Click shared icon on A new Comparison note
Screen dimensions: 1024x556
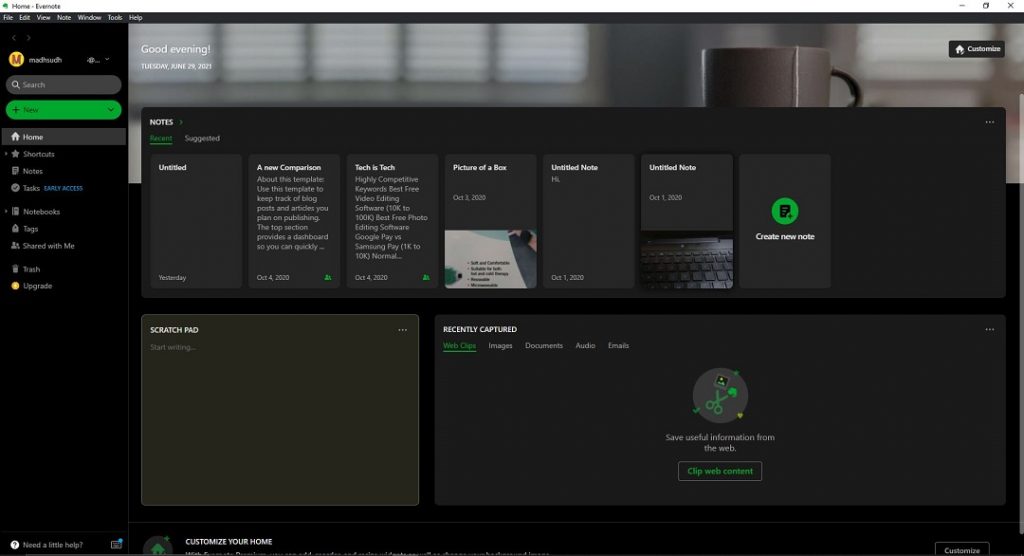pyautogui.click(x=328, y=278)
